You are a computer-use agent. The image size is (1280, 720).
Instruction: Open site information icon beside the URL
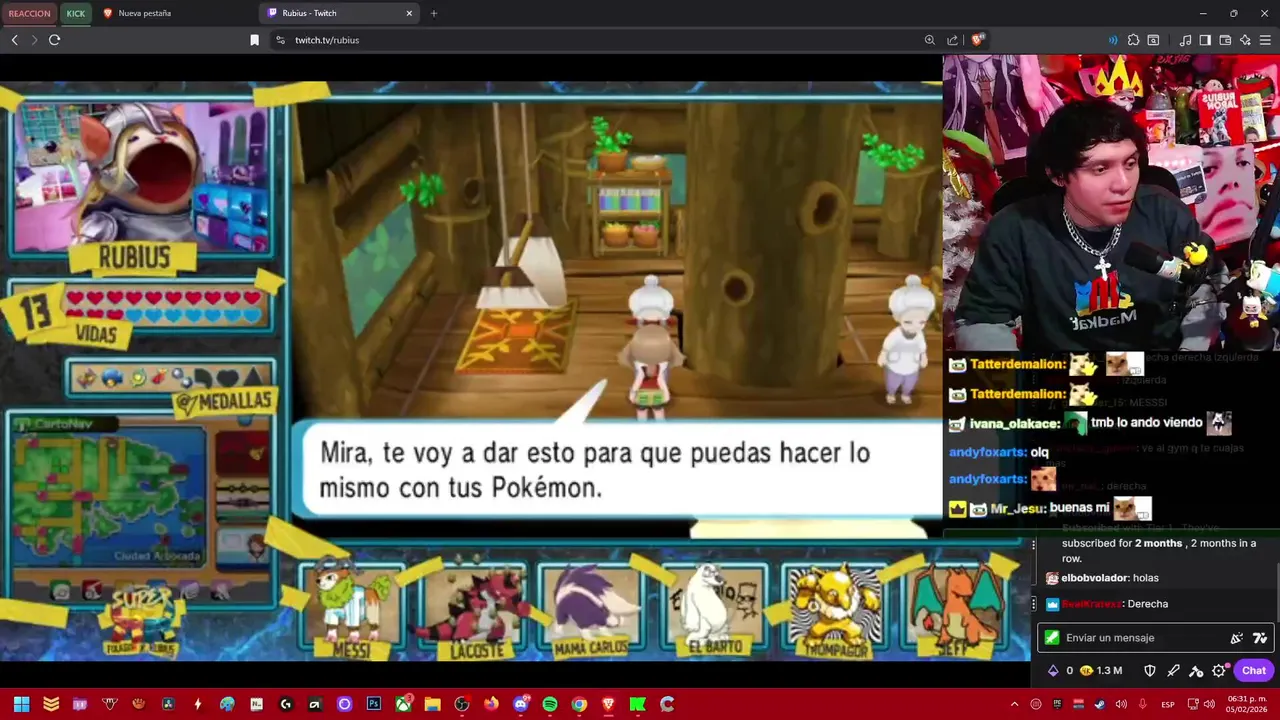[x=280, y=40]
